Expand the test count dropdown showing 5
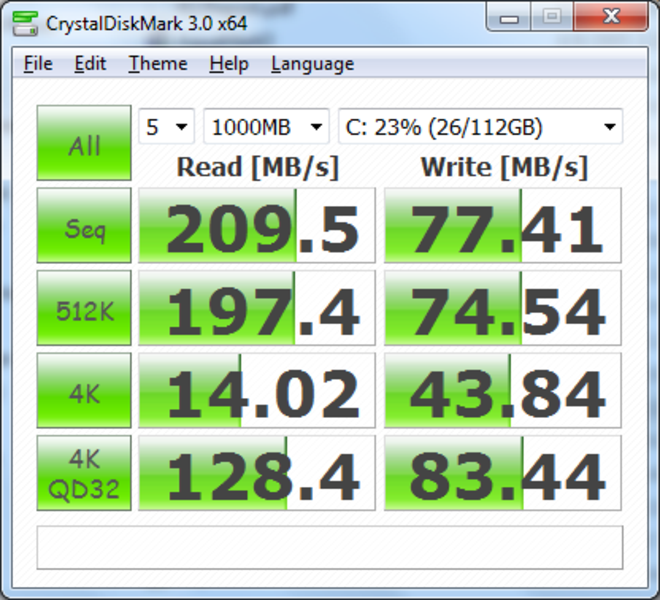 (x=166, y=126)
